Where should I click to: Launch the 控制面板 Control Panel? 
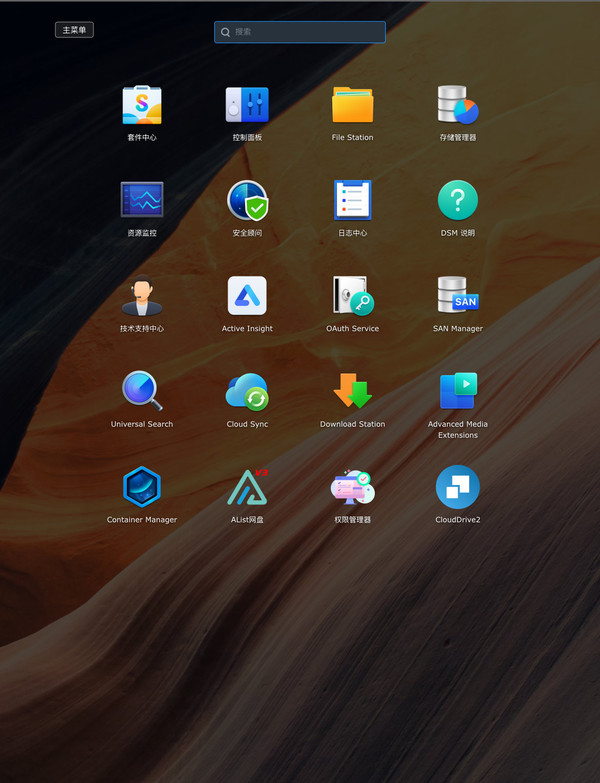coord(247,105)
